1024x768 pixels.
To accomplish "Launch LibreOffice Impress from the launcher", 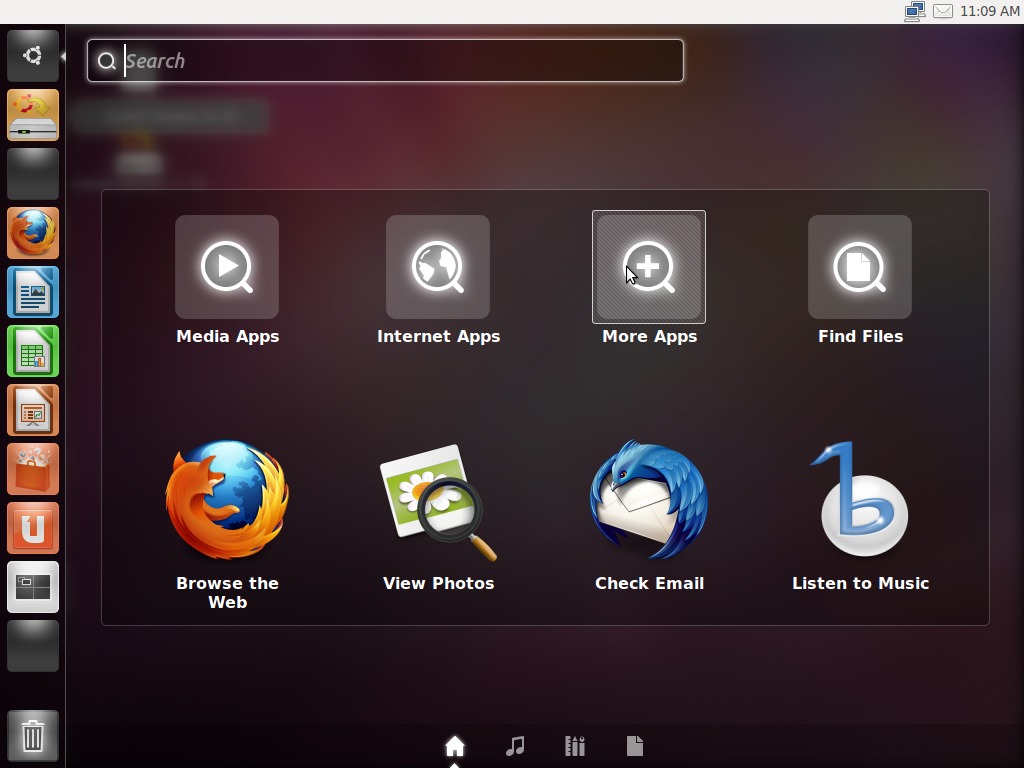I will [33, 410].
